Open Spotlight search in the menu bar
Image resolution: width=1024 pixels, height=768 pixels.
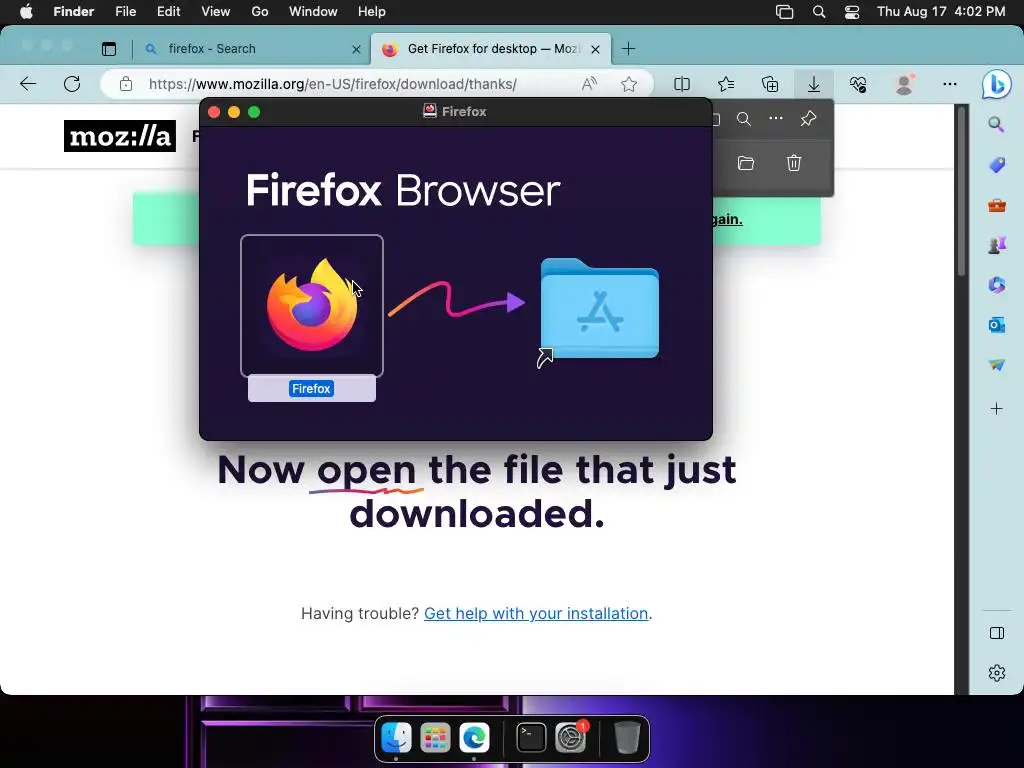(x=819, y=12)
